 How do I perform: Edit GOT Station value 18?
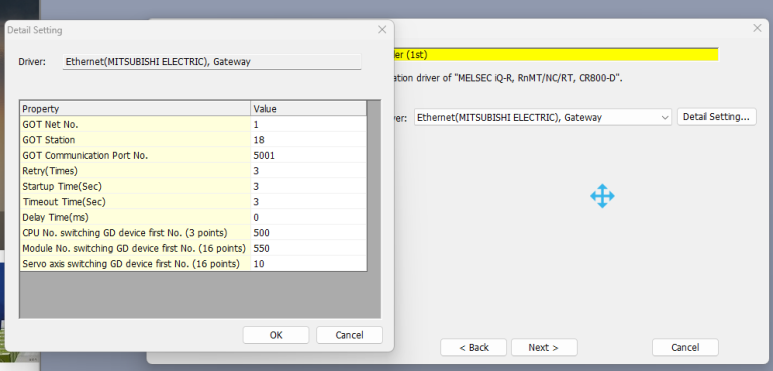pos(309,140)
